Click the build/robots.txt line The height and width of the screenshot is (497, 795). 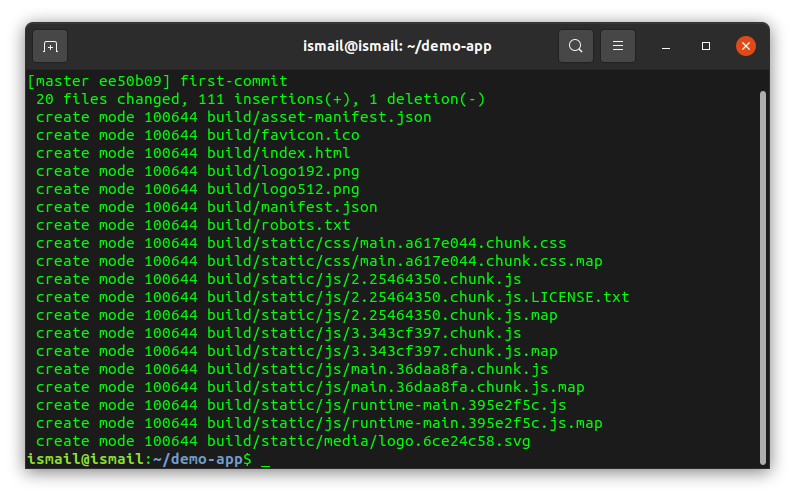click(278, 225)
